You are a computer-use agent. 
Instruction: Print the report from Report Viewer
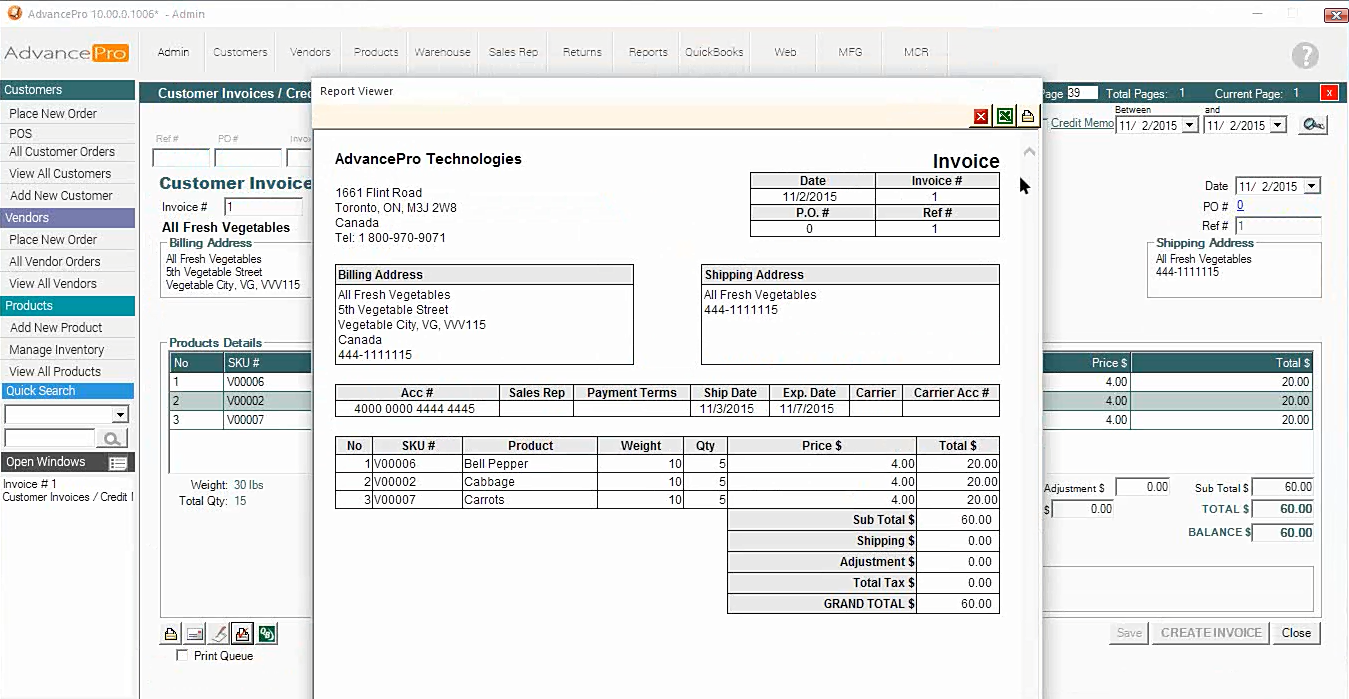click(x=1027, y=117)
